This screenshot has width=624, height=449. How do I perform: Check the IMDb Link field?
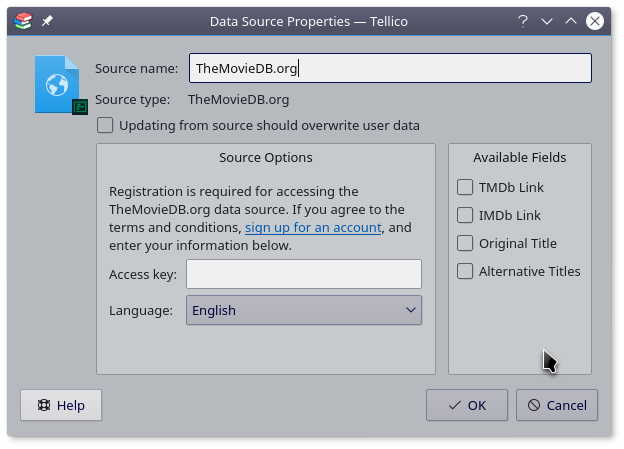click(465, 215)
